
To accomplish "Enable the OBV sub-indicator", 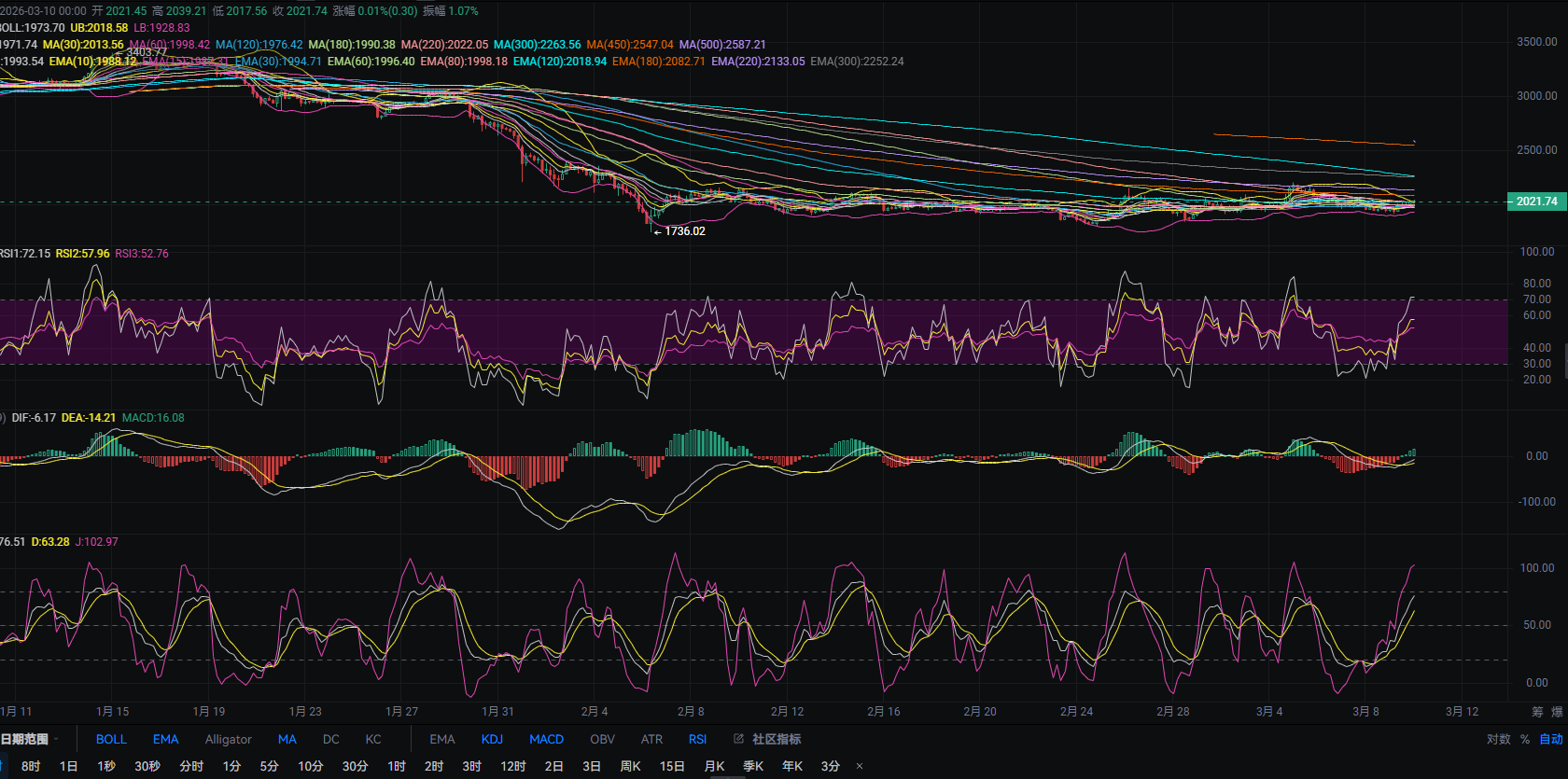I will pyautogui.click(x=602, y=739).
